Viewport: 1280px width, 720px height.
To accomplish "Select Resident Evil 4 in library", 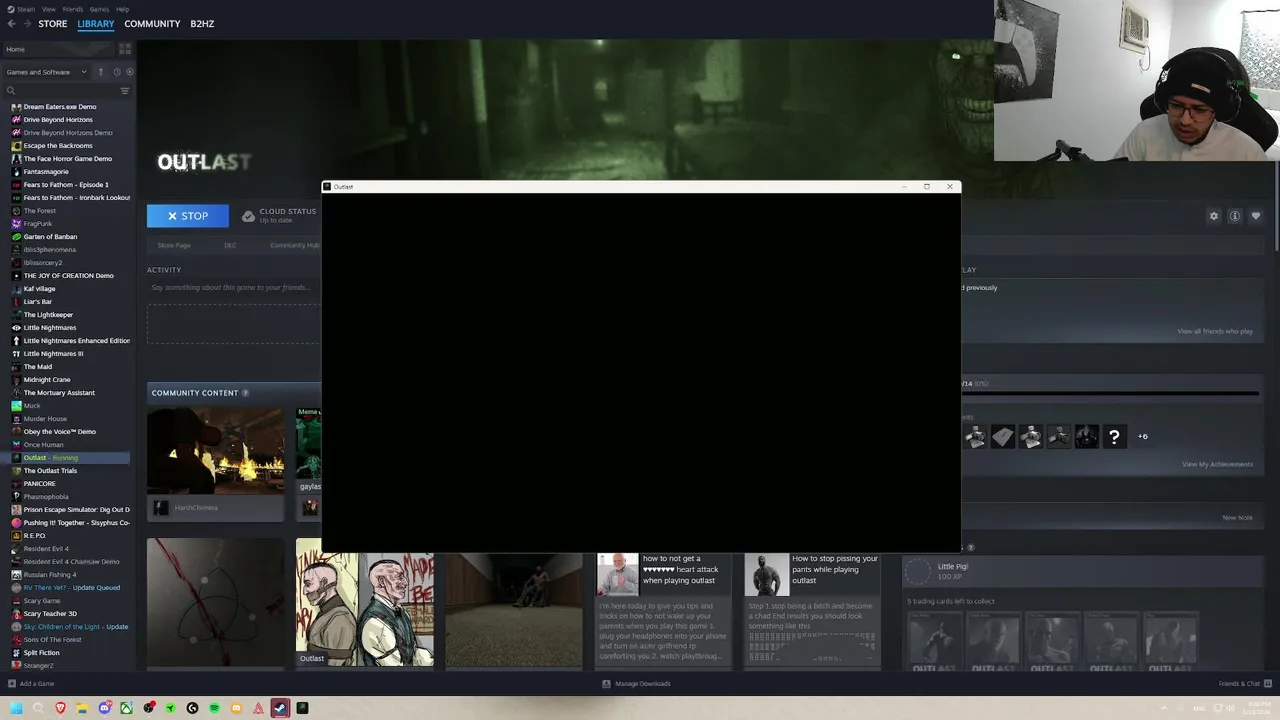I will click(46, 549).
